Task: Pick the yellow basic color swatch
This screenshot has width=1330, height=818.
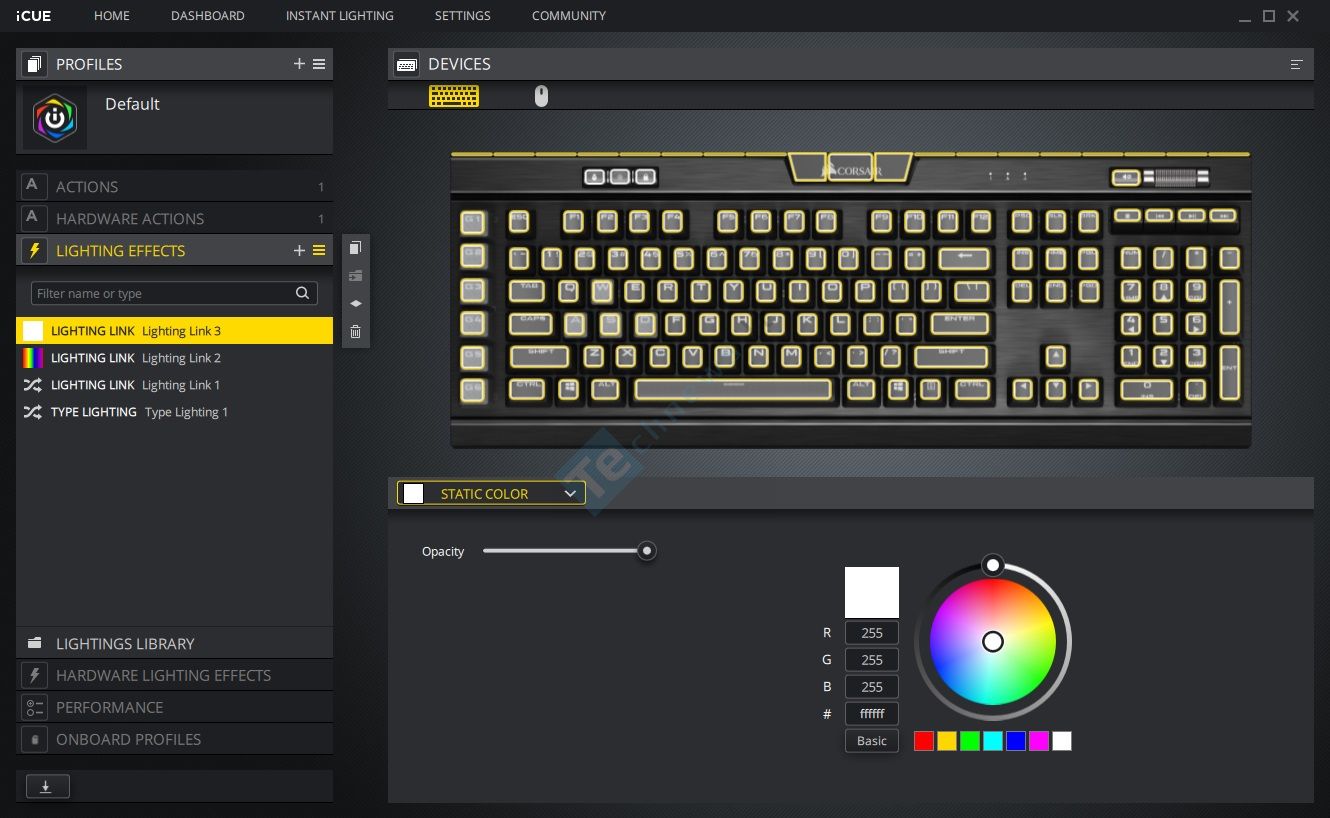Action: point(947,741)
